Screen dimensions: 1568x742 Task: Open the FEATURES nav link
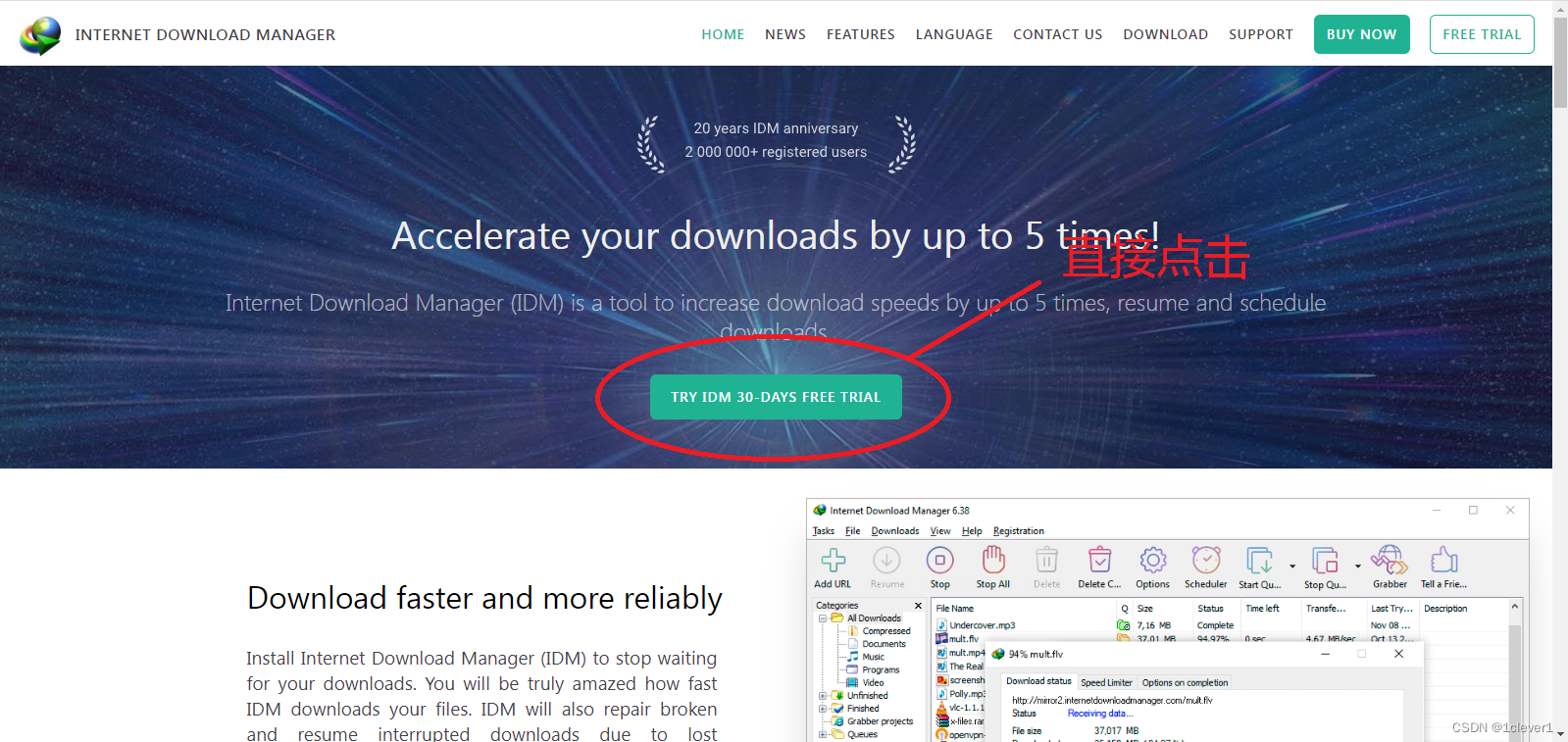(x=861, y=34)
